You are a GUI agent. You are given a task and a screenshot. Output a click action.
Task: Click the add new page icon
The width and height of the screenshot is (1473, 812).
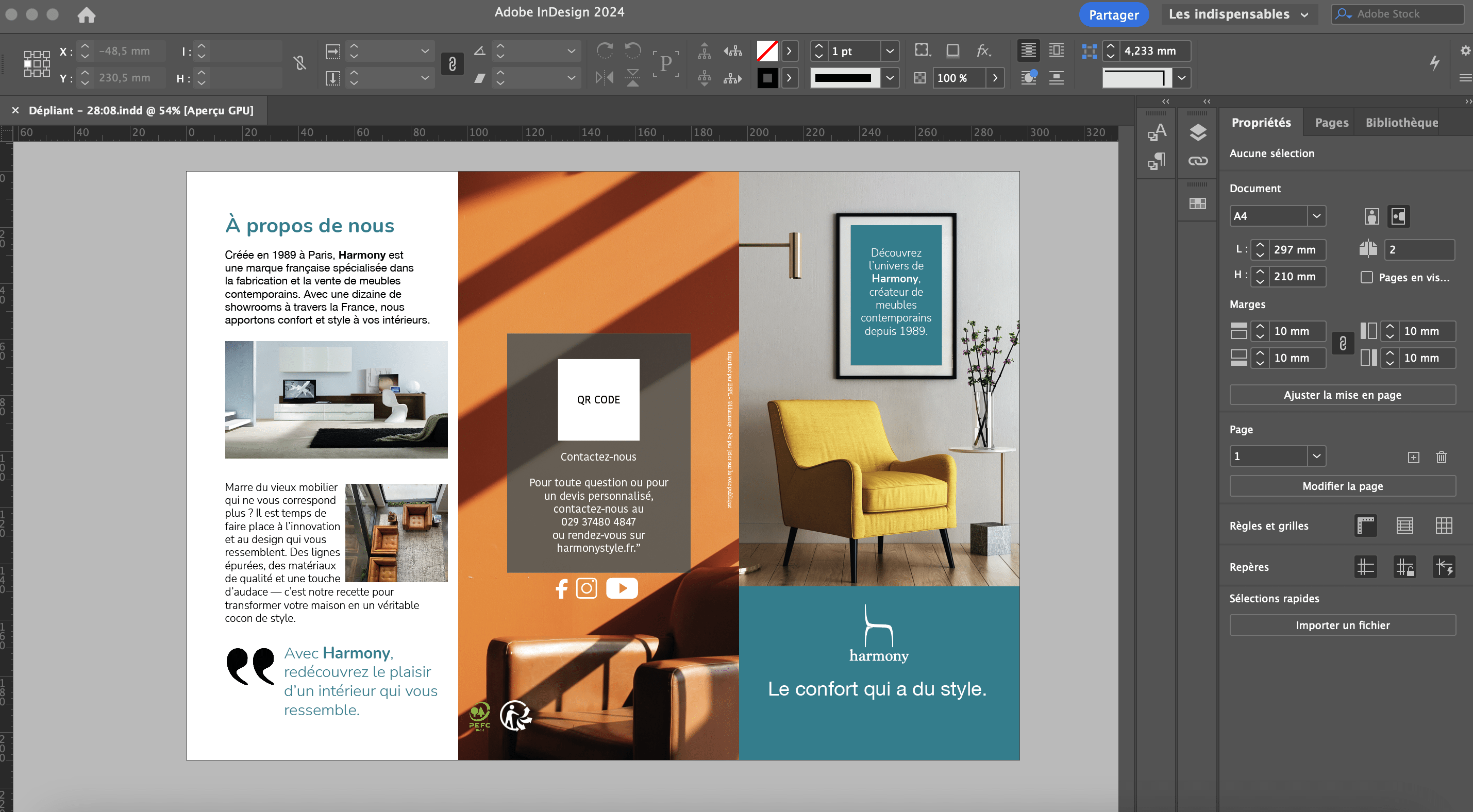(x=1414, y=457)
